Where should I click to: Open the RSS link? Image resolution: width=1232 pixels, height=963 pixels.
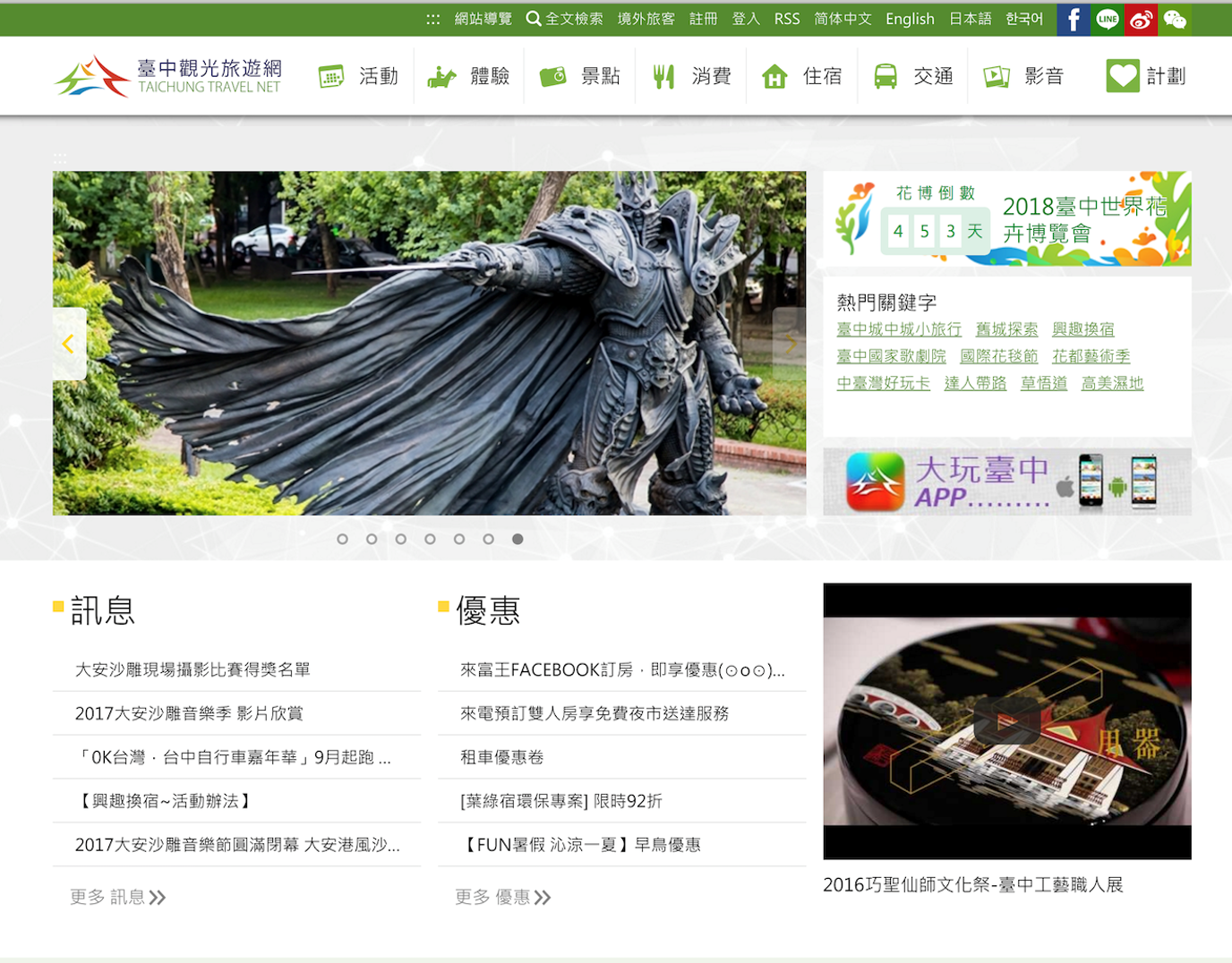pos(787,19)
